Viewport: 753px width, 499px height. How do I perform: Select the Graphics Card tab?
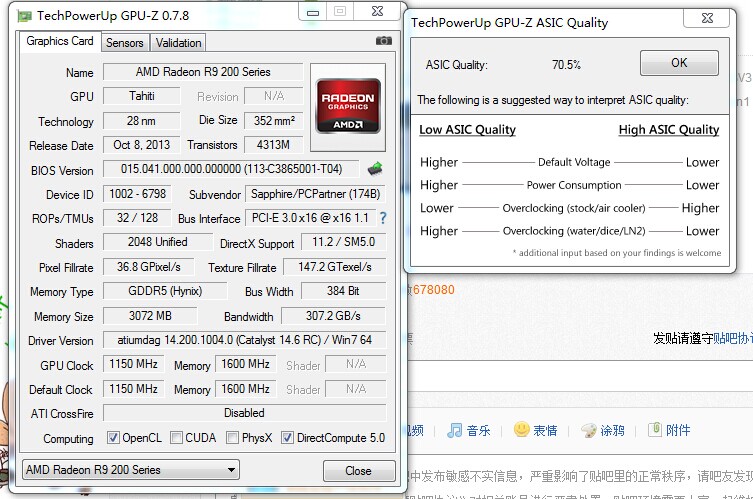point(60,41)
